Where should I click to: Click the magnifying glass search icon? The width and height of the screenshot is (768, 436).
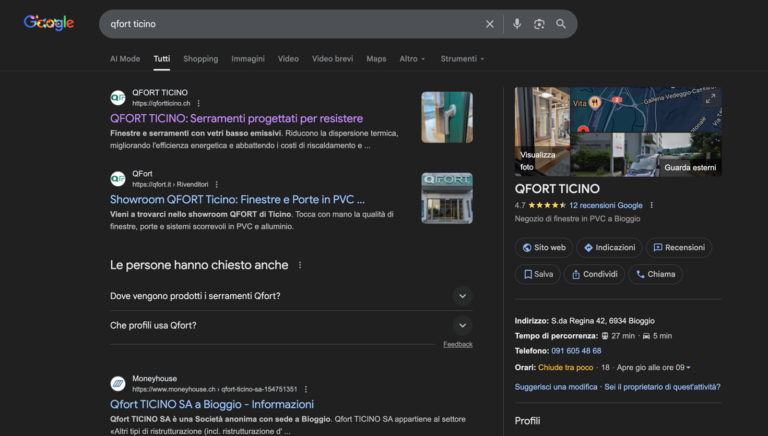pos(561,24)
